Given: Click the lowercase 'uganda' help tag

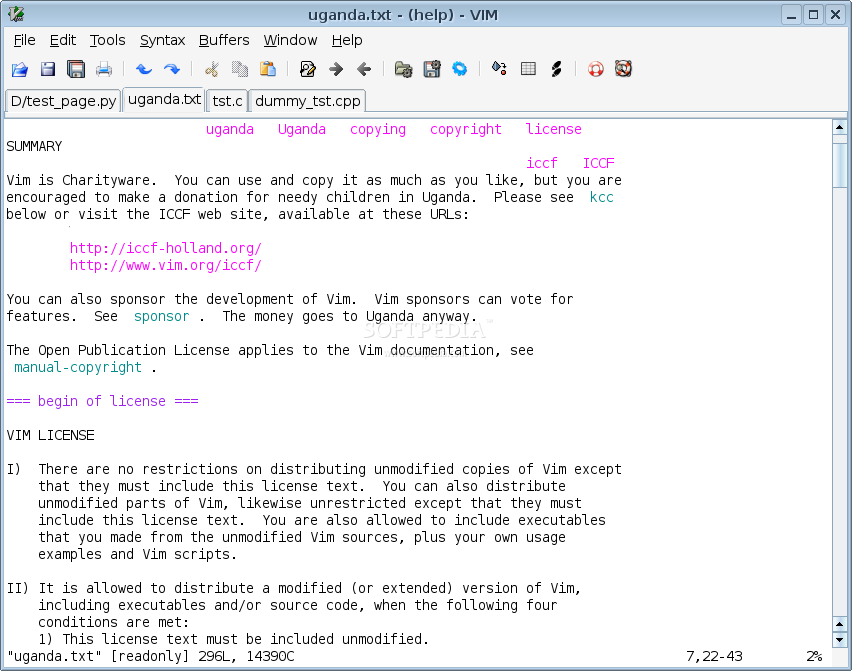Looking at the screenshot, I should [x=229, y=129].
